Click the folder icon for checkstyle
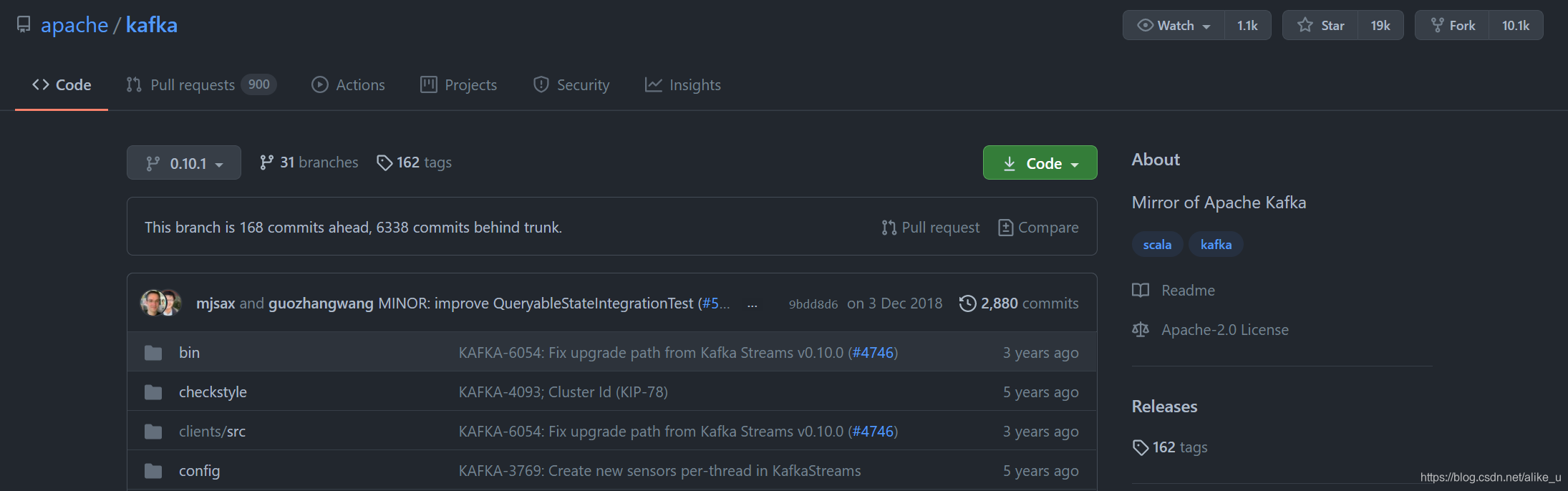This screenshot has height=491, width=1568. [x=153, y=392]
